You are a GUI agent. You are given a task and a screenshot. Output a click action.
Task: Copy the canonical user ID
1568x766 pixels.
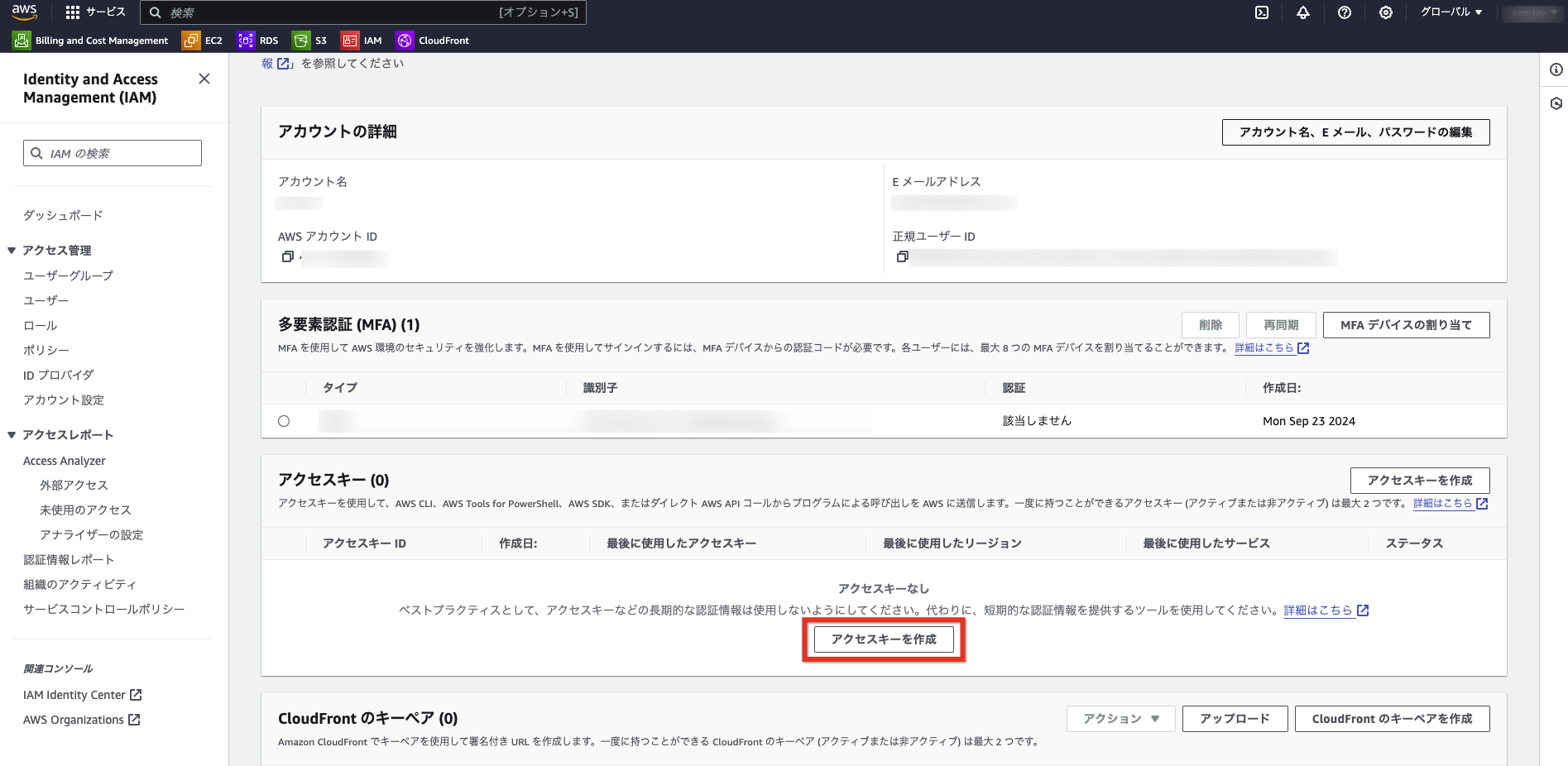[x=902, y=257]
